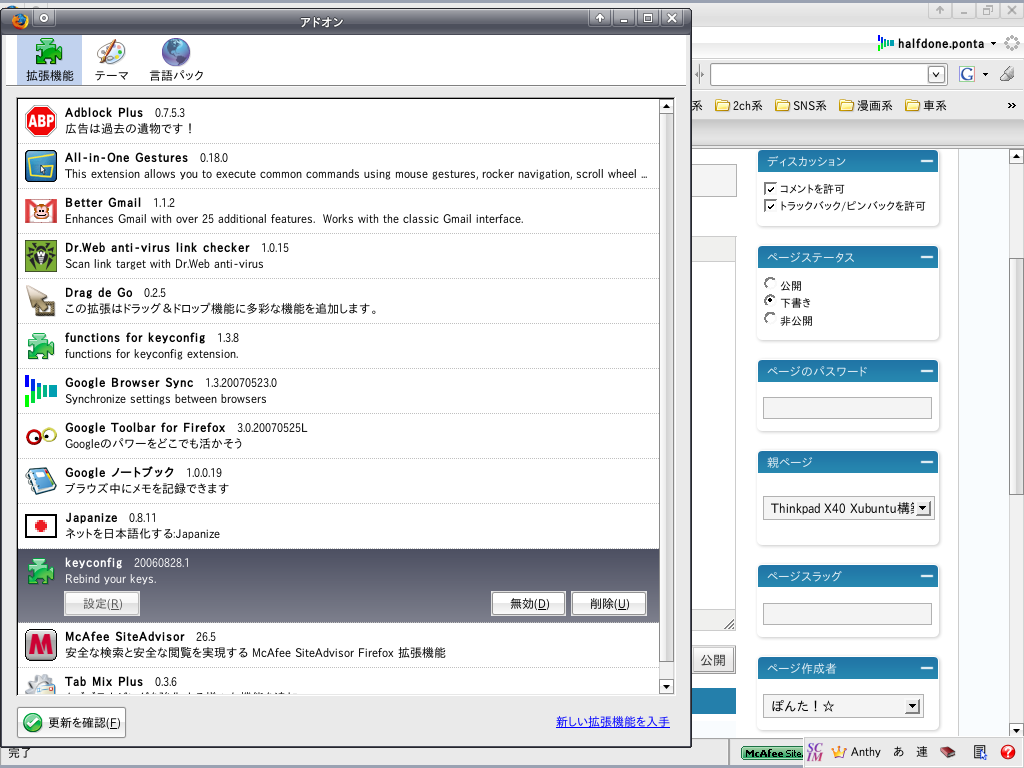Click the Anthy crown icon in tray
Viewport: 1024px width, 768px height.
(839, 752)
